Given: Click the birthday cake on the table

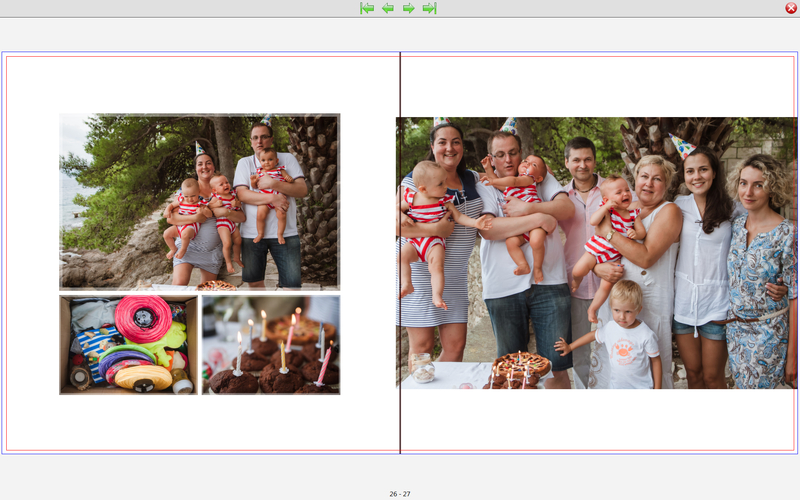Looking at the screenshot, I should click(520, 366).
